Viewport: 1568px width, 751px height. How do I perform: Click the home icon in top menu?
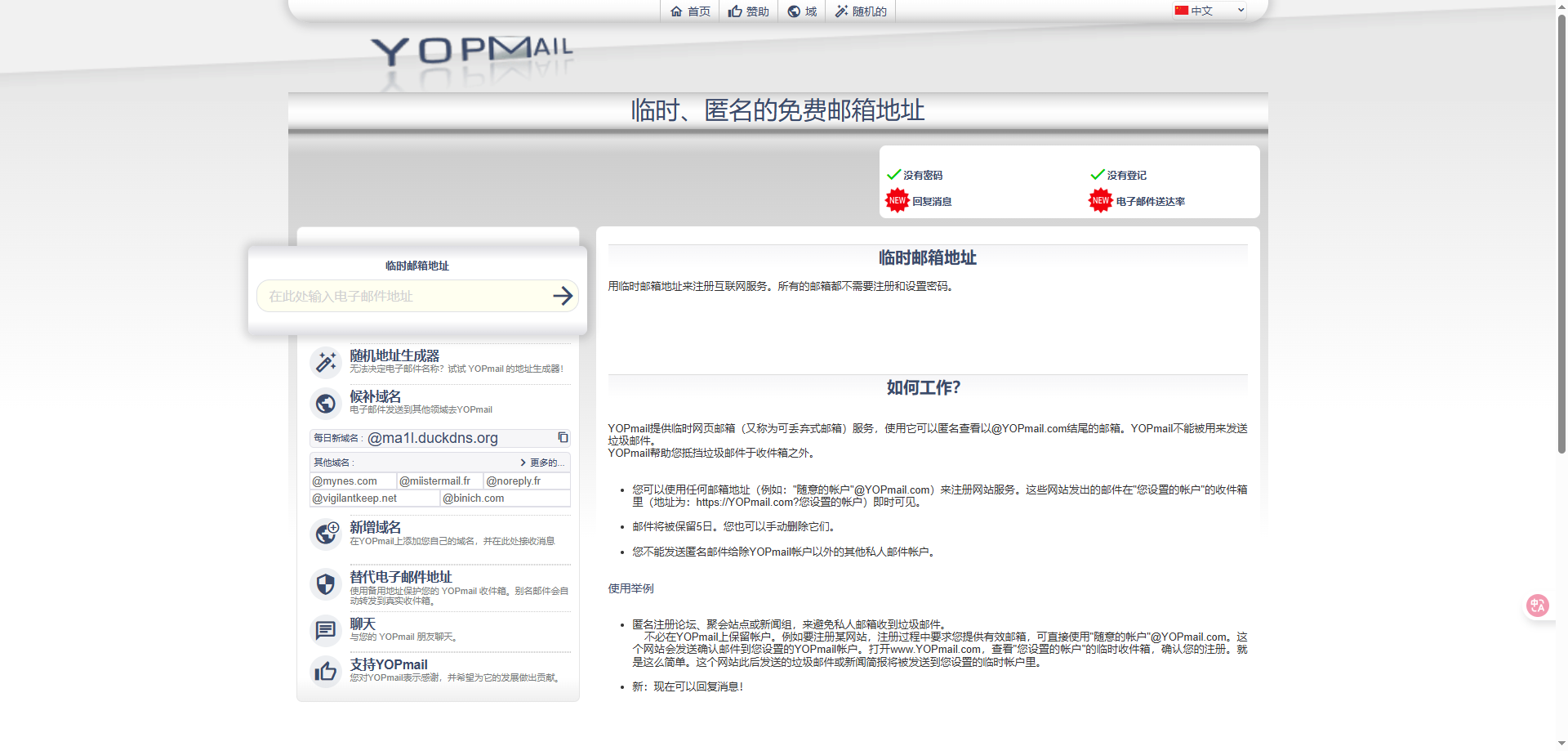click(675, 11)
